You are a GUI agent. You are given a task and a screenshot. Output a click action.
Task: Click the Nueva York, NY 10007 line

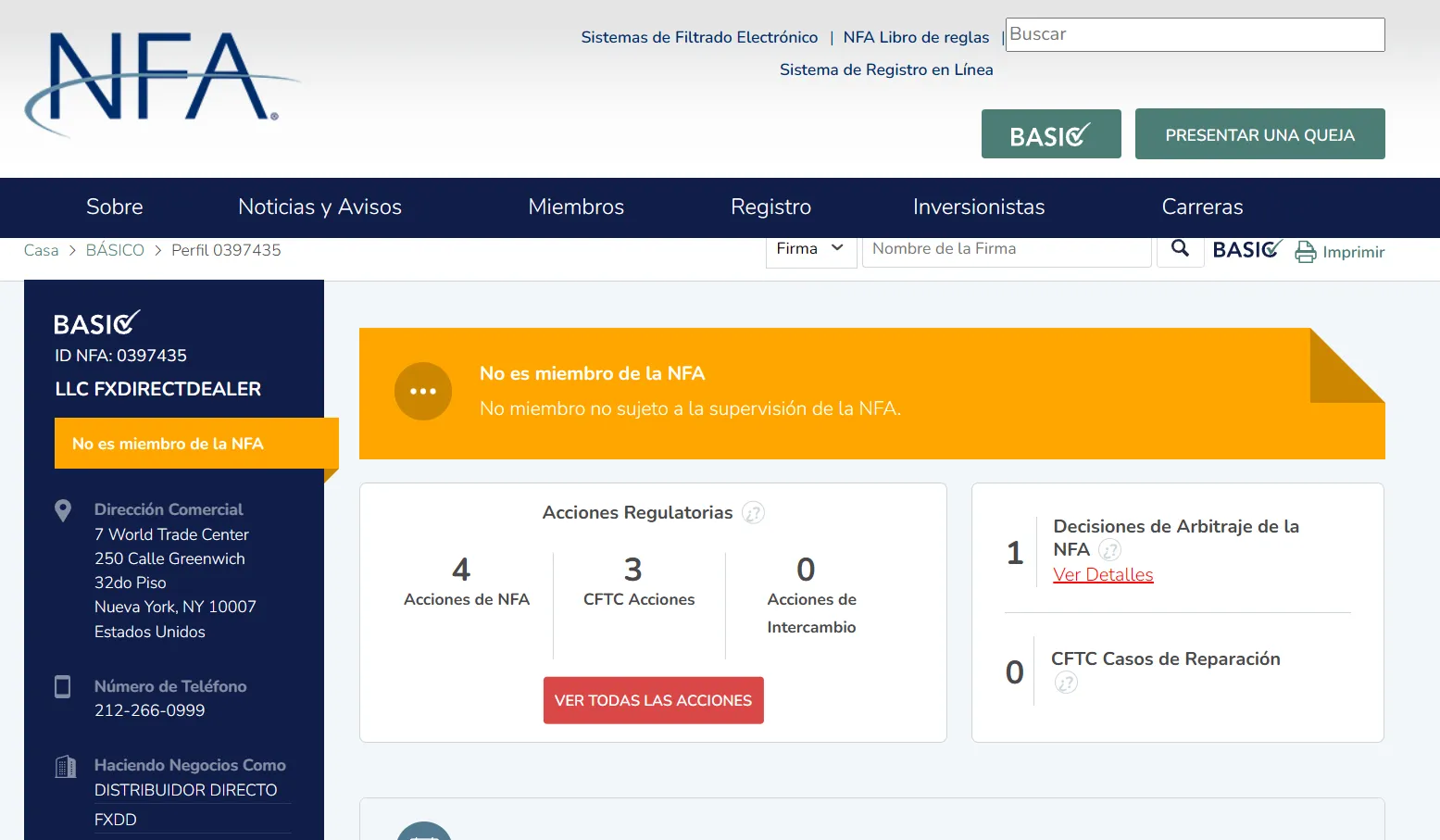click(175, 607)
